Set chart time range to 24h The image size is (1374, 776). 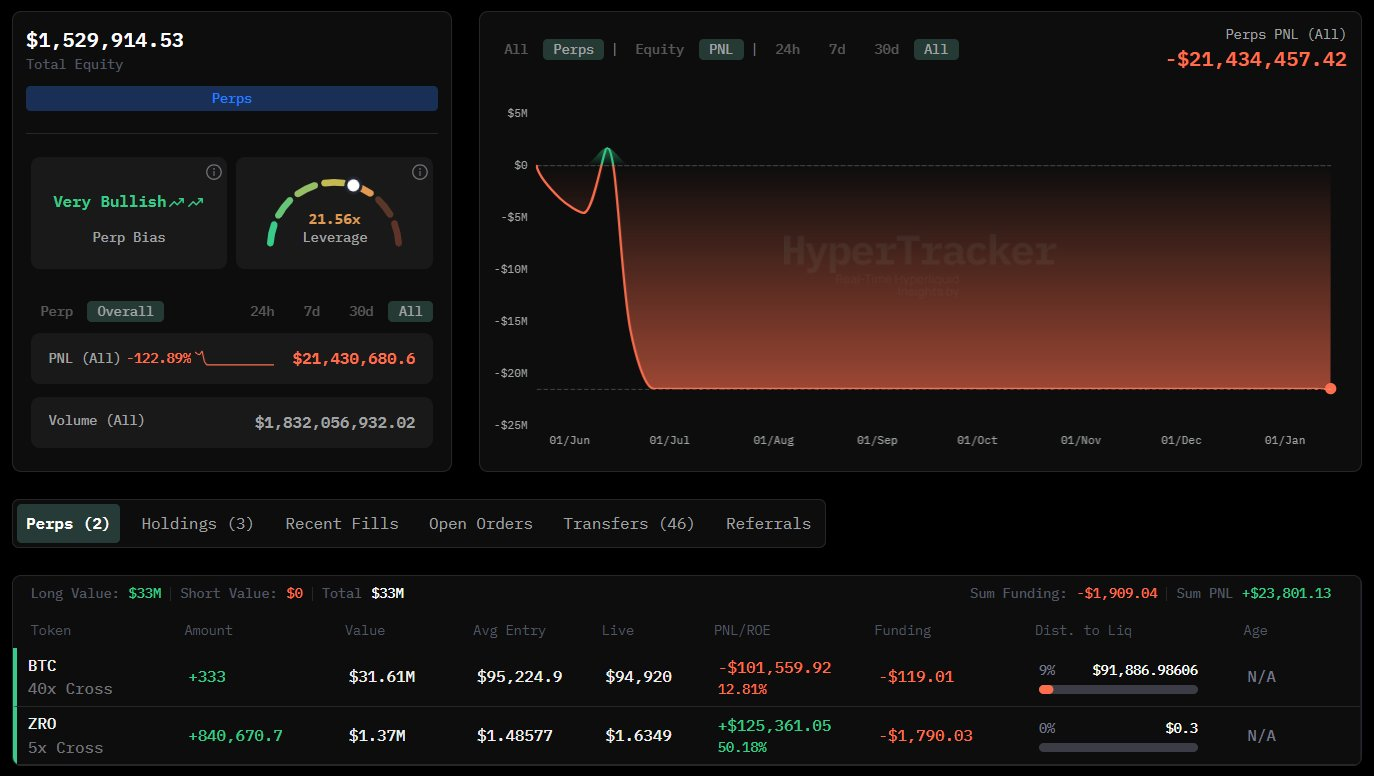787,49
